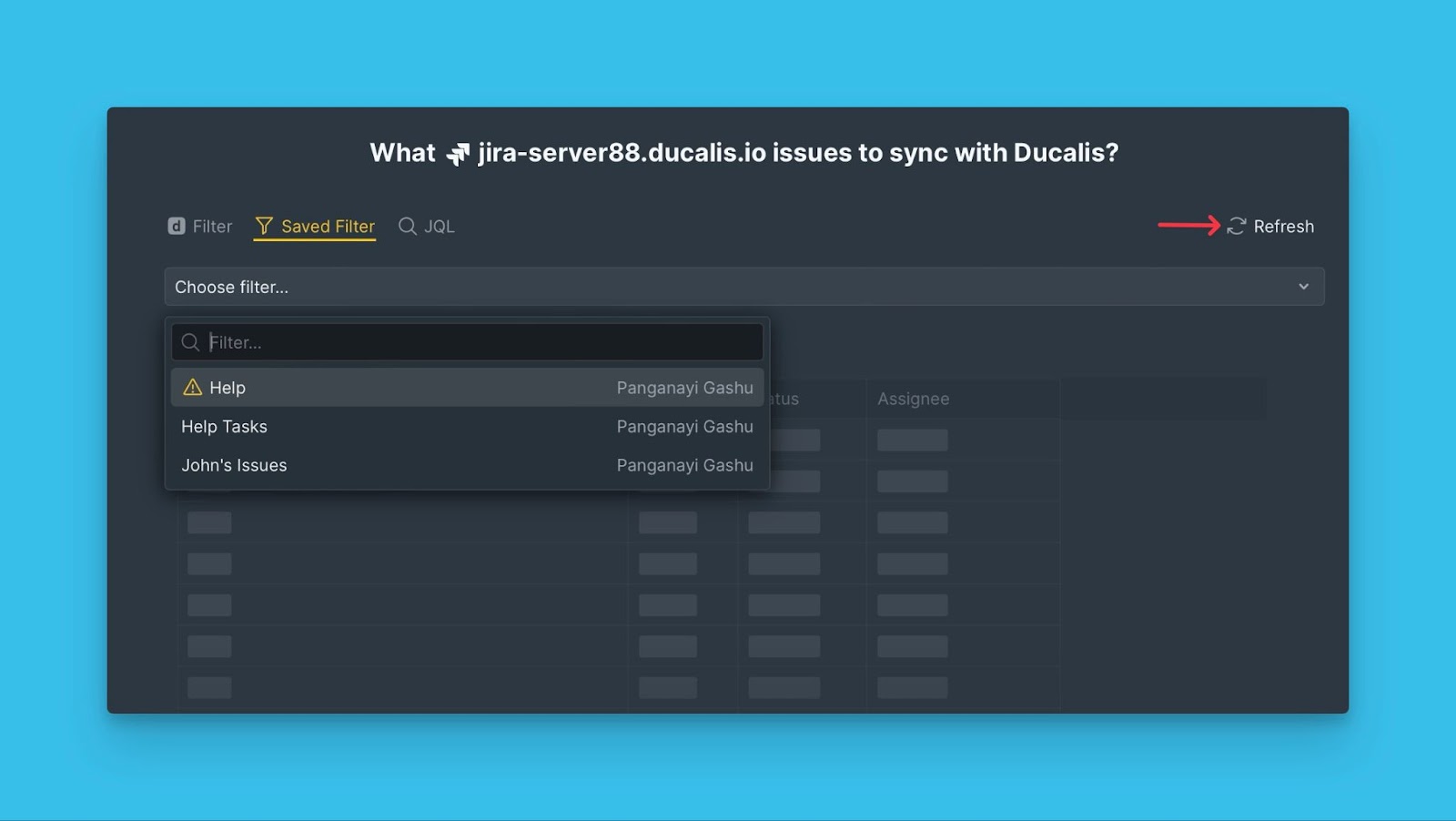Click the funnel icon on Saved Filter
This screenshot has height=821, width=1456.
click(264, 226)
